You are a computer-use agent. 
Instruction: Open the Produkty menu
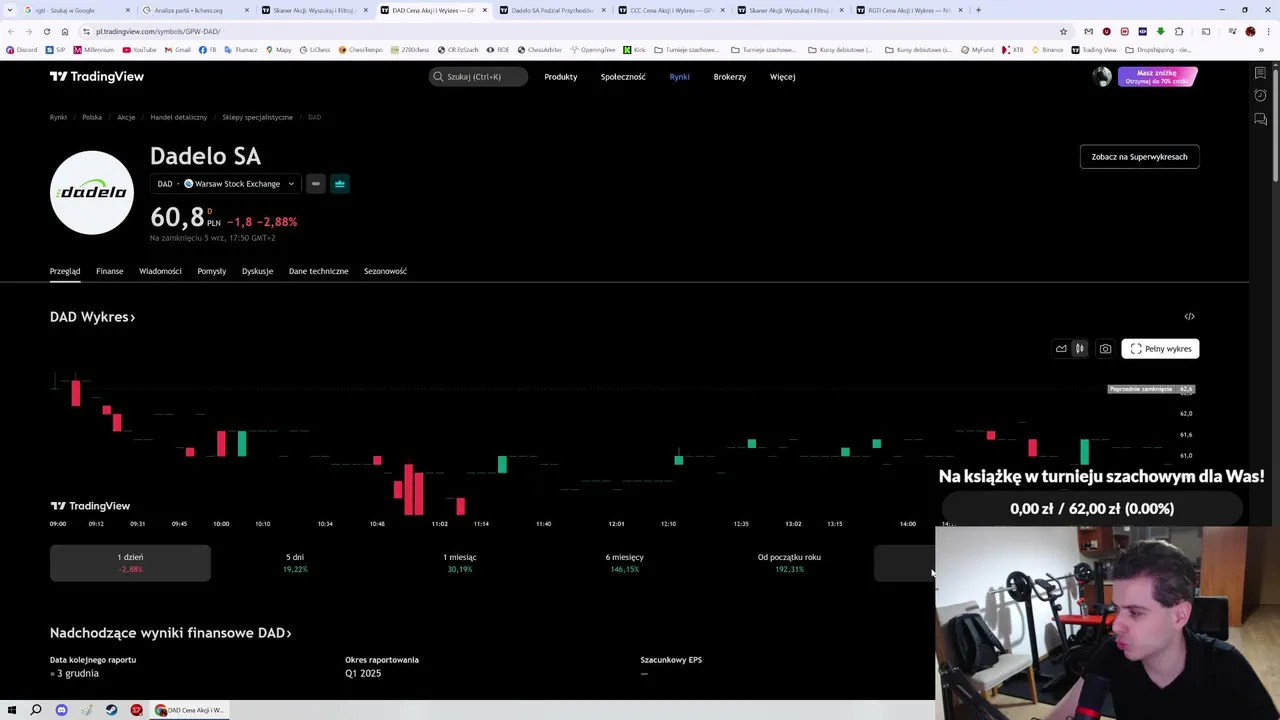click(560, 77)
